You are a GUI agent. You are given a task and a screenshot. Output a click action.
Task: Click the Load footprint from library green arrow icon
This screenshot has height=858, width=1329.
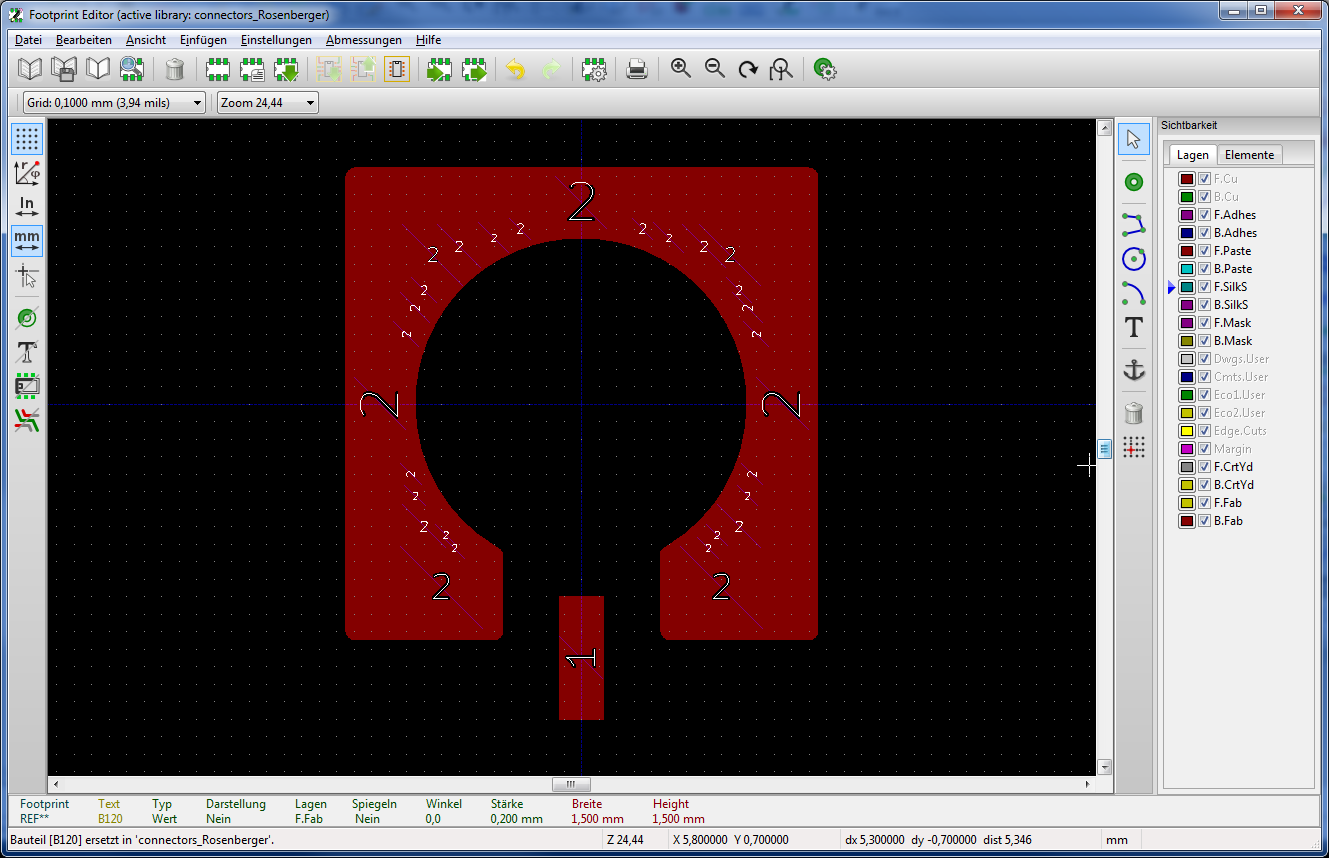point(286,69)
